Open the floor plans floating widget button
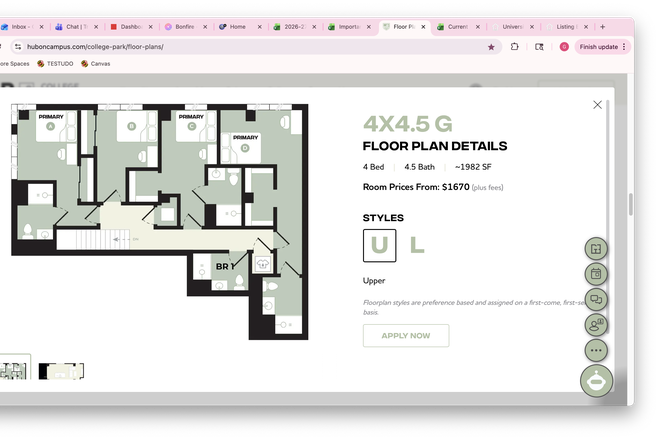660x440 pixels. click(x=596, y=248)
